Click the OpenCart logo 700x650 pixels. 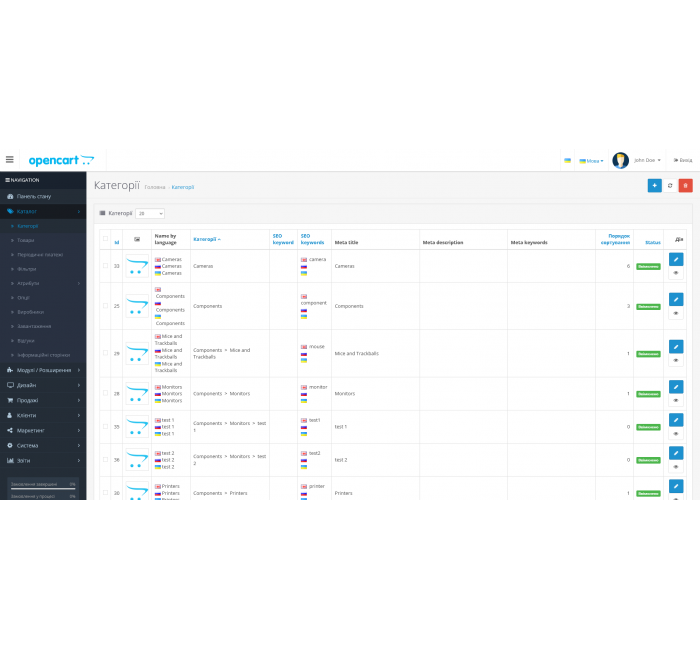61,160
